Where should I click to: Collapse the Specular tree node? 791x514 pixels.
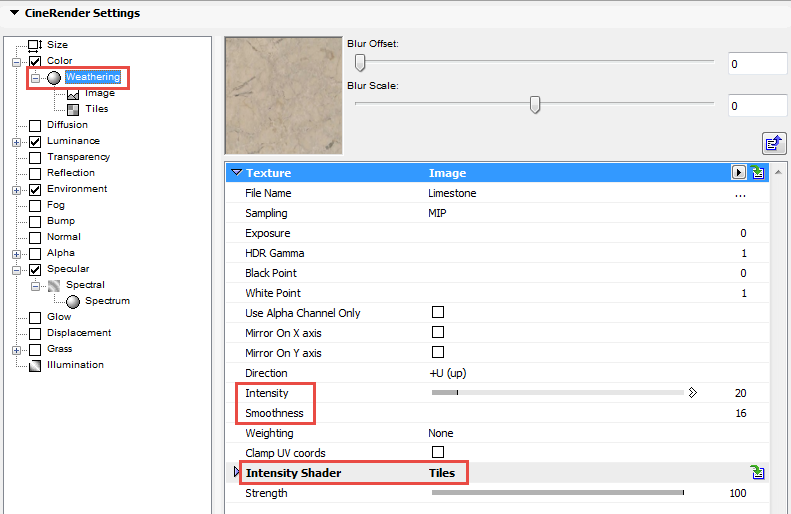click(x=16, y=270)
